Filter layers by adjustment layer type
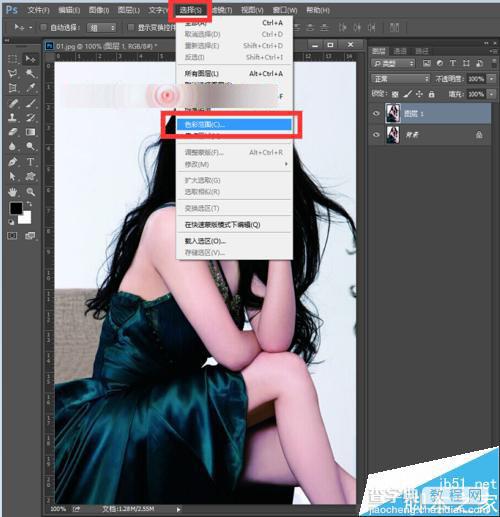This screenshot has height=517, width=500. [440, 63]
